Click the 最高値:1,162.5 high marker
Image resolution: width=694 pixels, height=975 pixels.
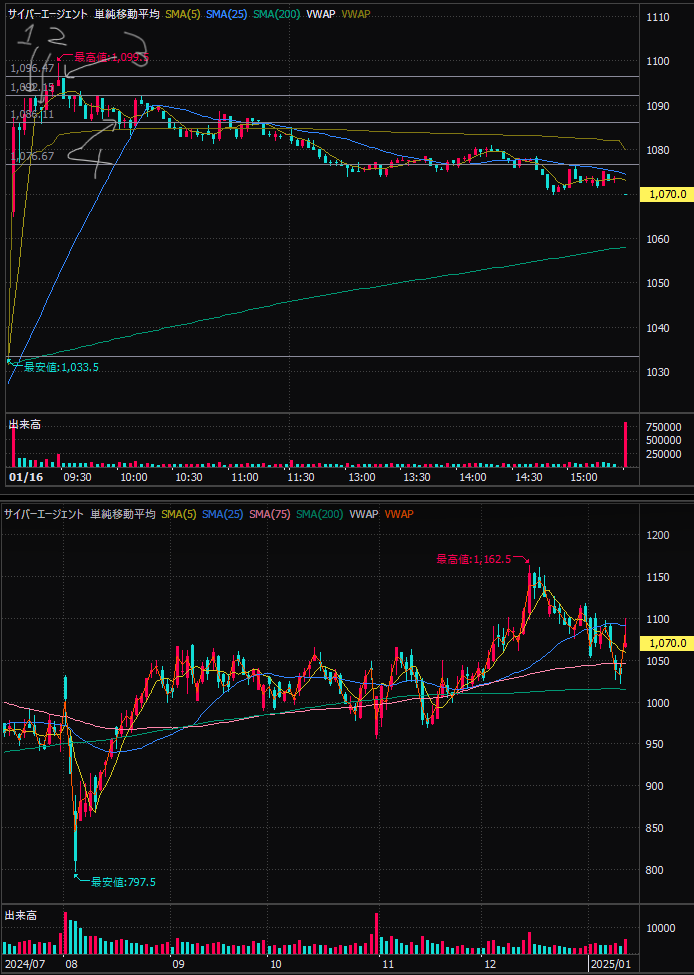(x=474, y=559)
